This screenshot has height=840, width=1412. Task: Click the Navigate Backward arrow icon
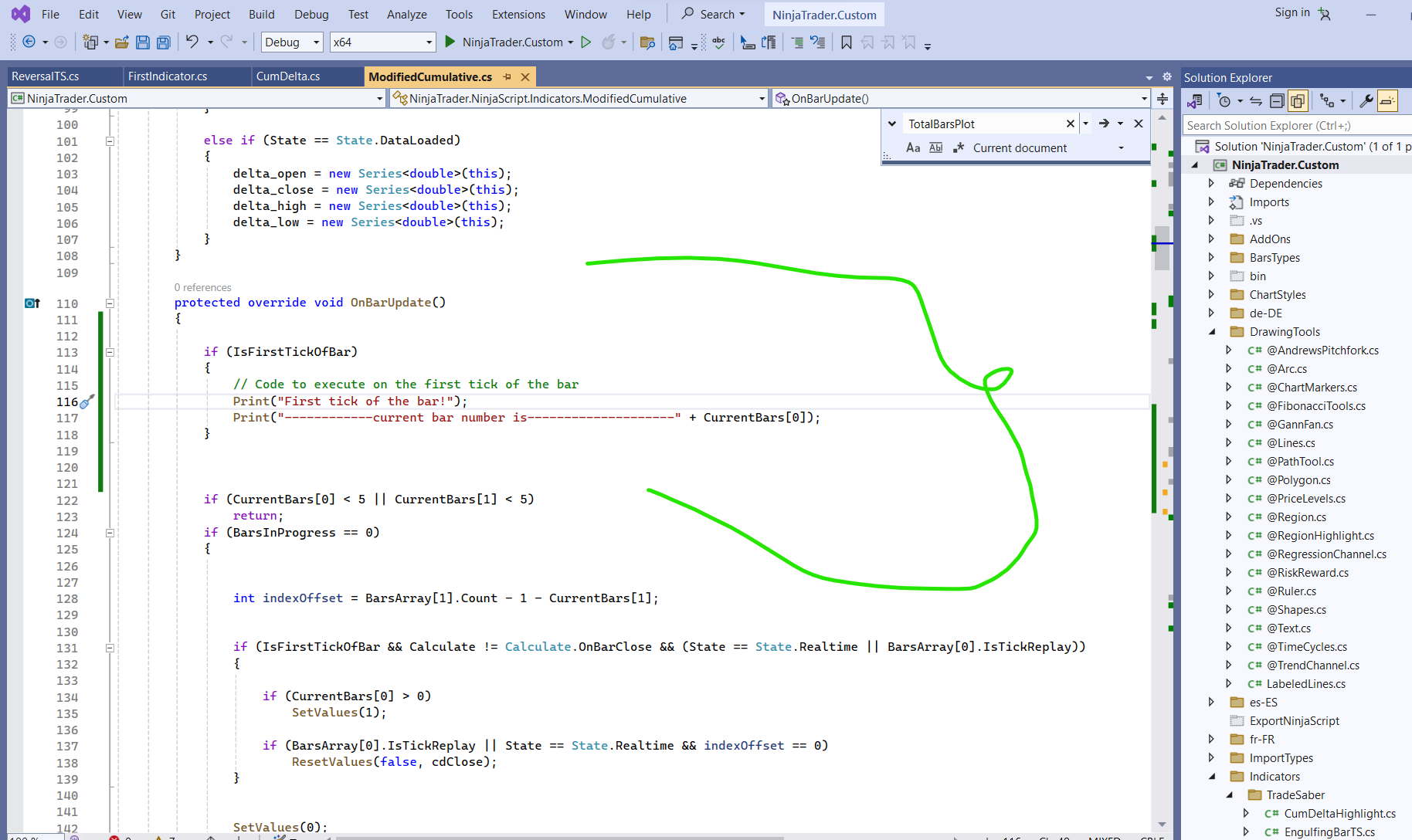click(29, 42)
